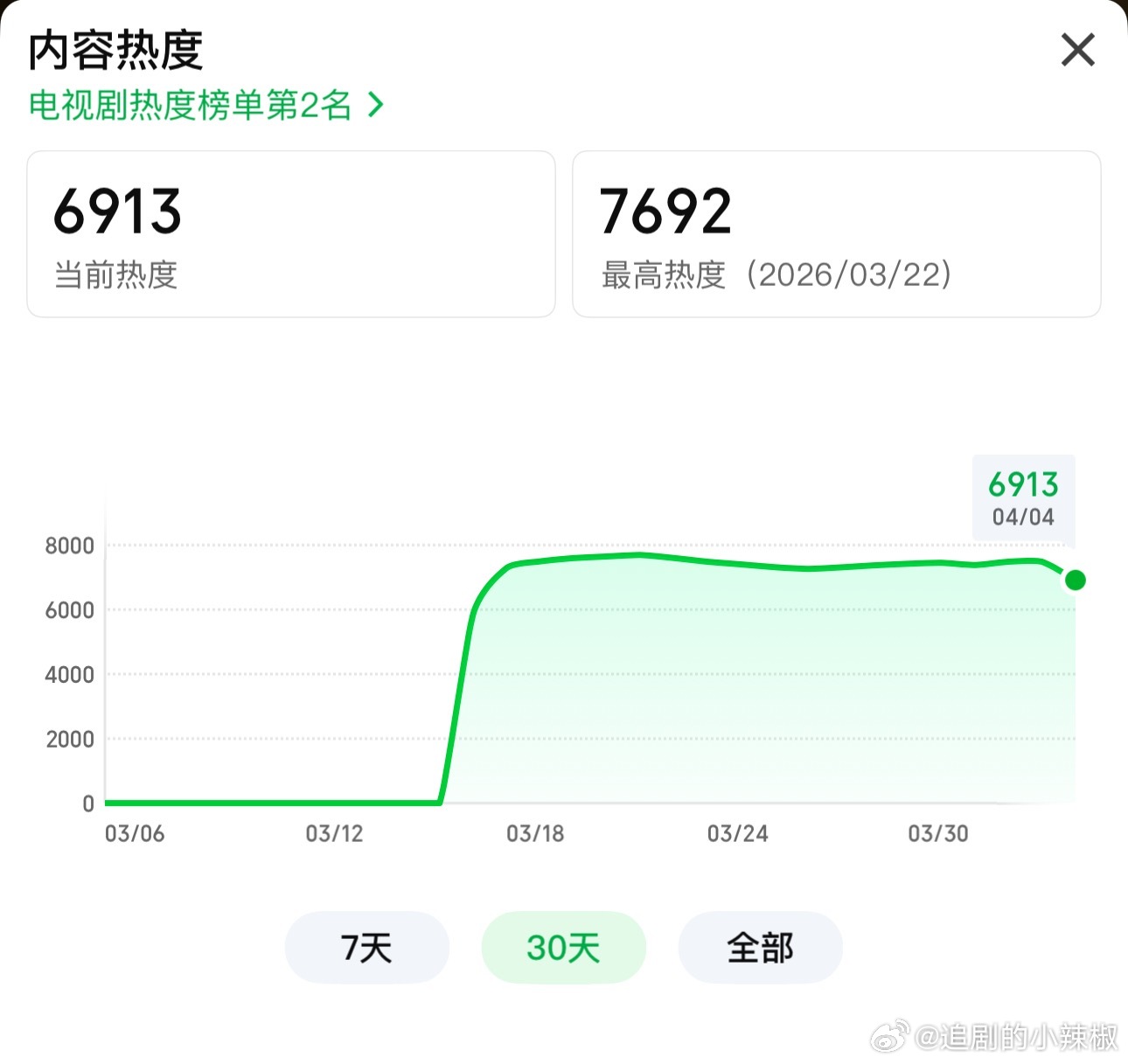Click the 最高热度（2026/03/22）label
The width and height of the screenshot is (1128, 1064).
click(x=776, y=275)
